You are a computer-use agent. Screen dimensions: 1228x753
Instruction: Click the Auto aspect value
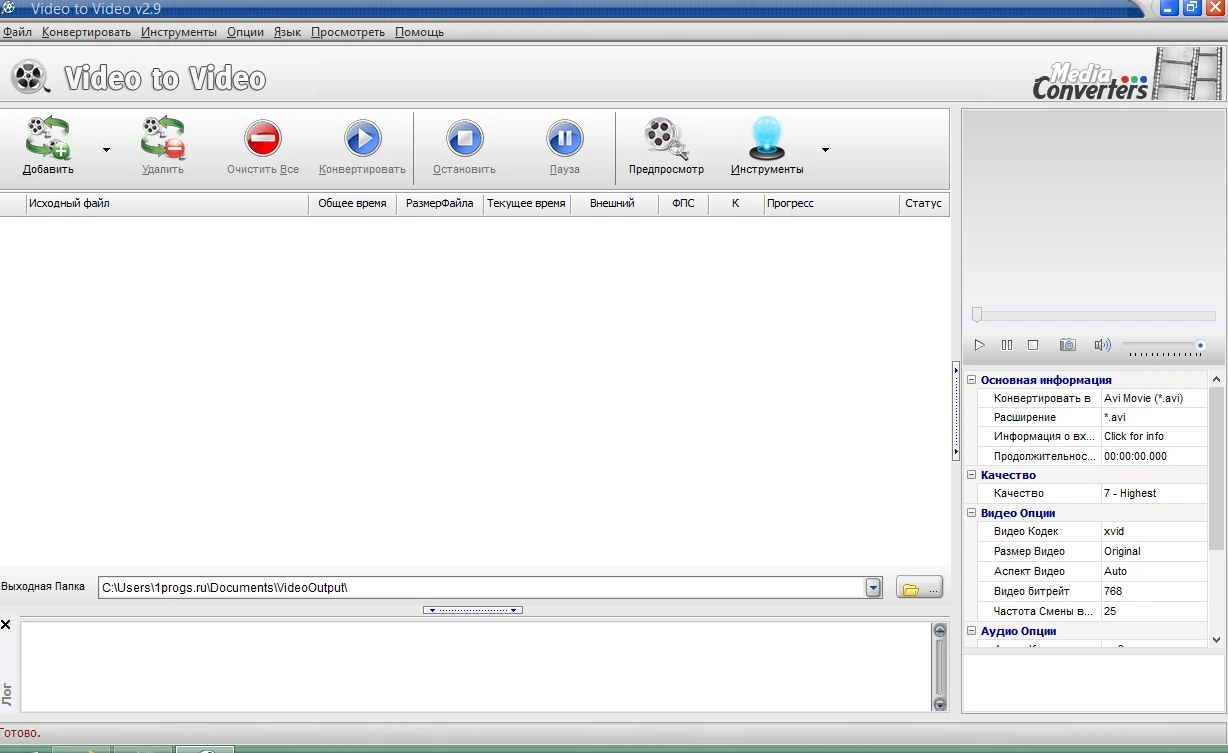point(1154,571)
